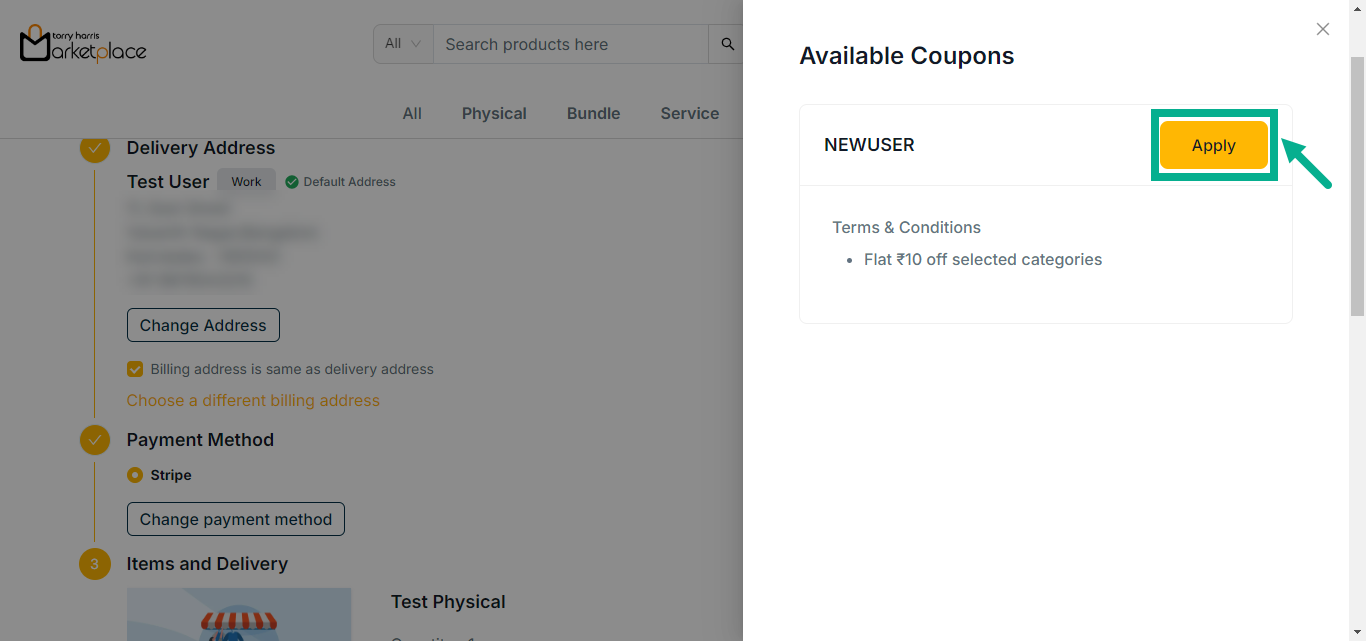The image size is (1366, 641).
Task: Click the Search products here field
Action: point(570,44)
